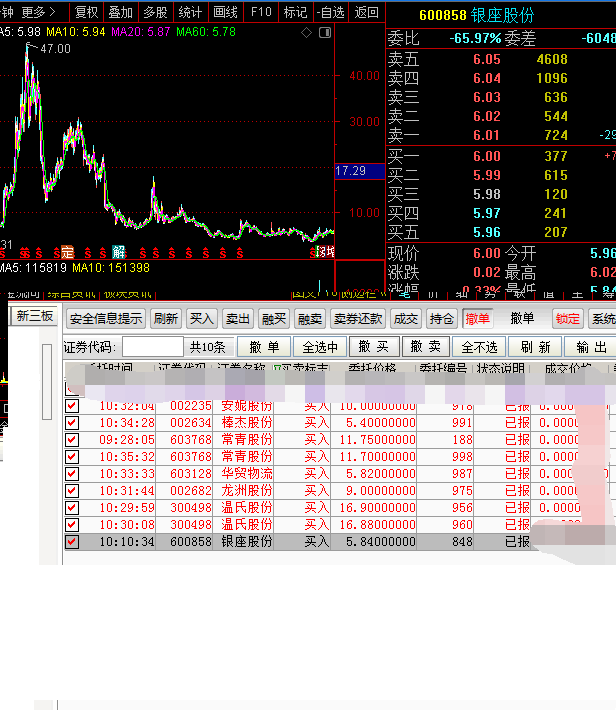The height and width of the screenshot is (710, 616).
Task: Select order price 5.84000000 for 银座股份
Action: pos(380,542)
